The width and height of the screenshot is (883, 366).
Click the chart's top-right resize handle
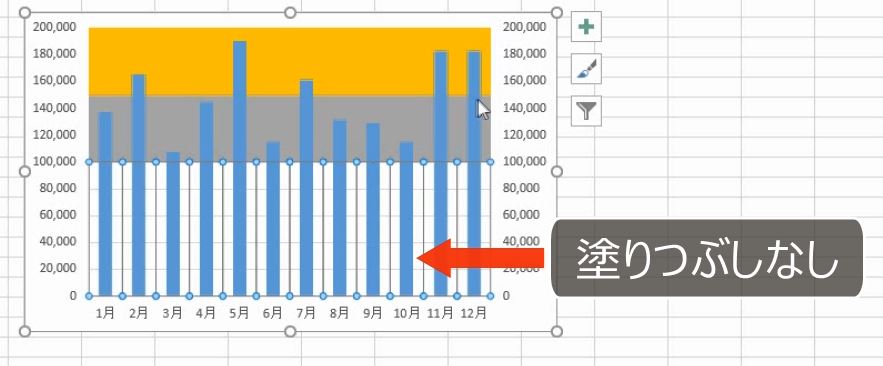[556, 12]
